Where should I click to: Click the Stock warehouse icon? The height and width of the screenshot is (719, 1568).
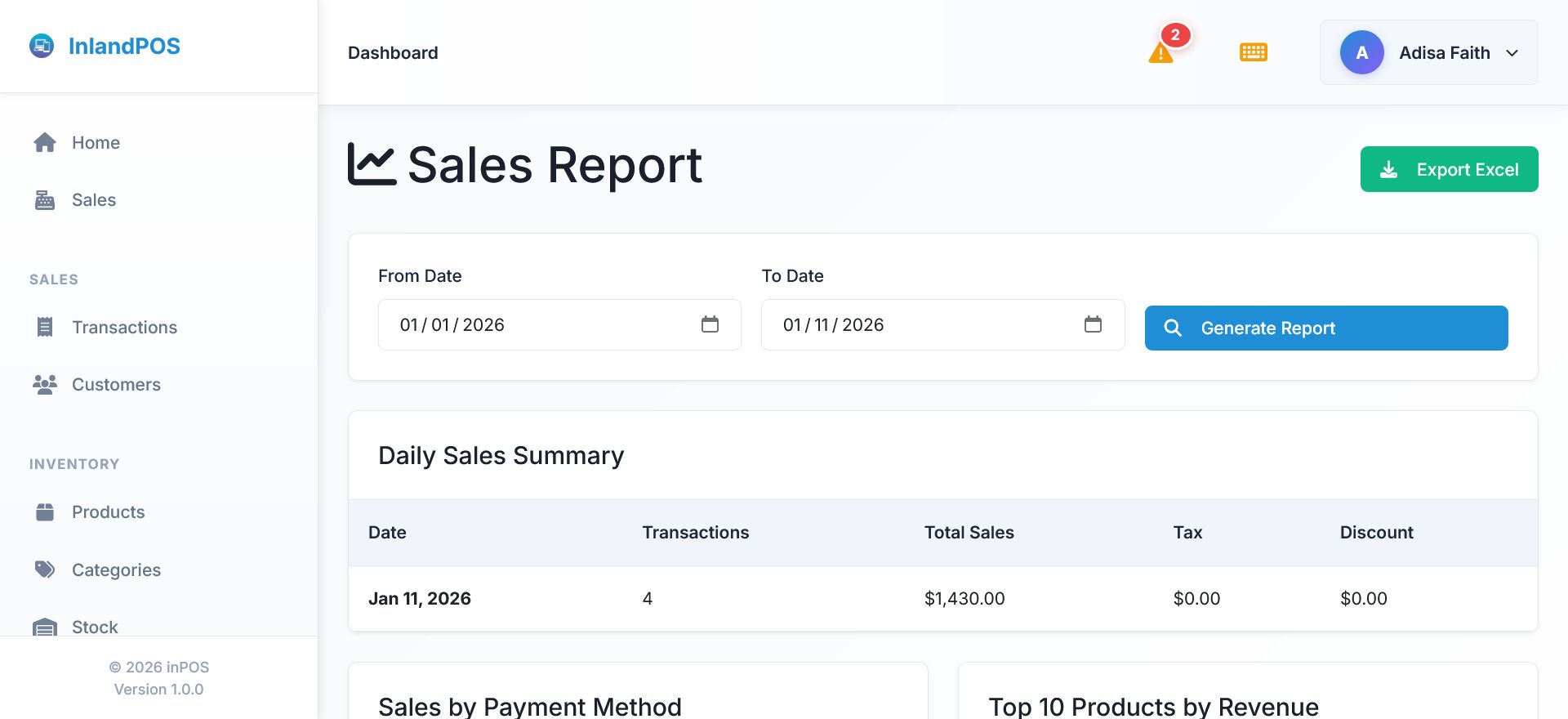click(x=45, y=627)
